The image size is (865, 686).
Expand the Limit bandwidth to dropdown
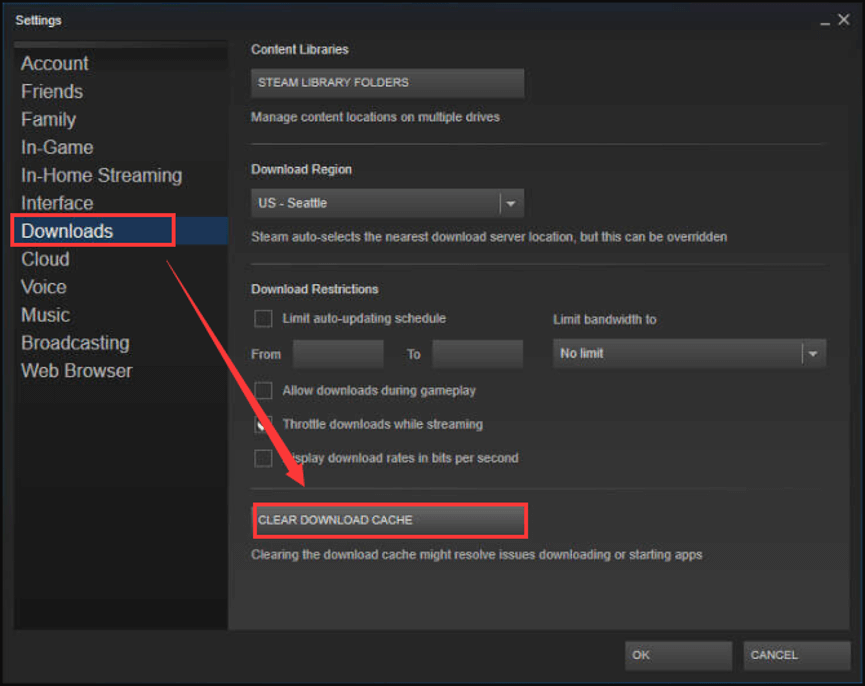point(689,353)
